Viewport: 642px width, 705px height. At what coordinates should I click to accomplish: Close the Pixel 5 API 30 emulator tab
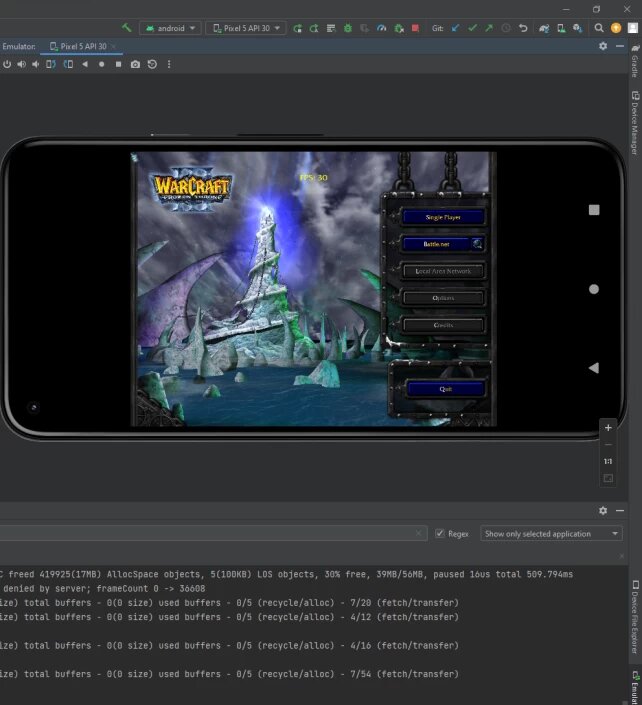tap(113, 46)
